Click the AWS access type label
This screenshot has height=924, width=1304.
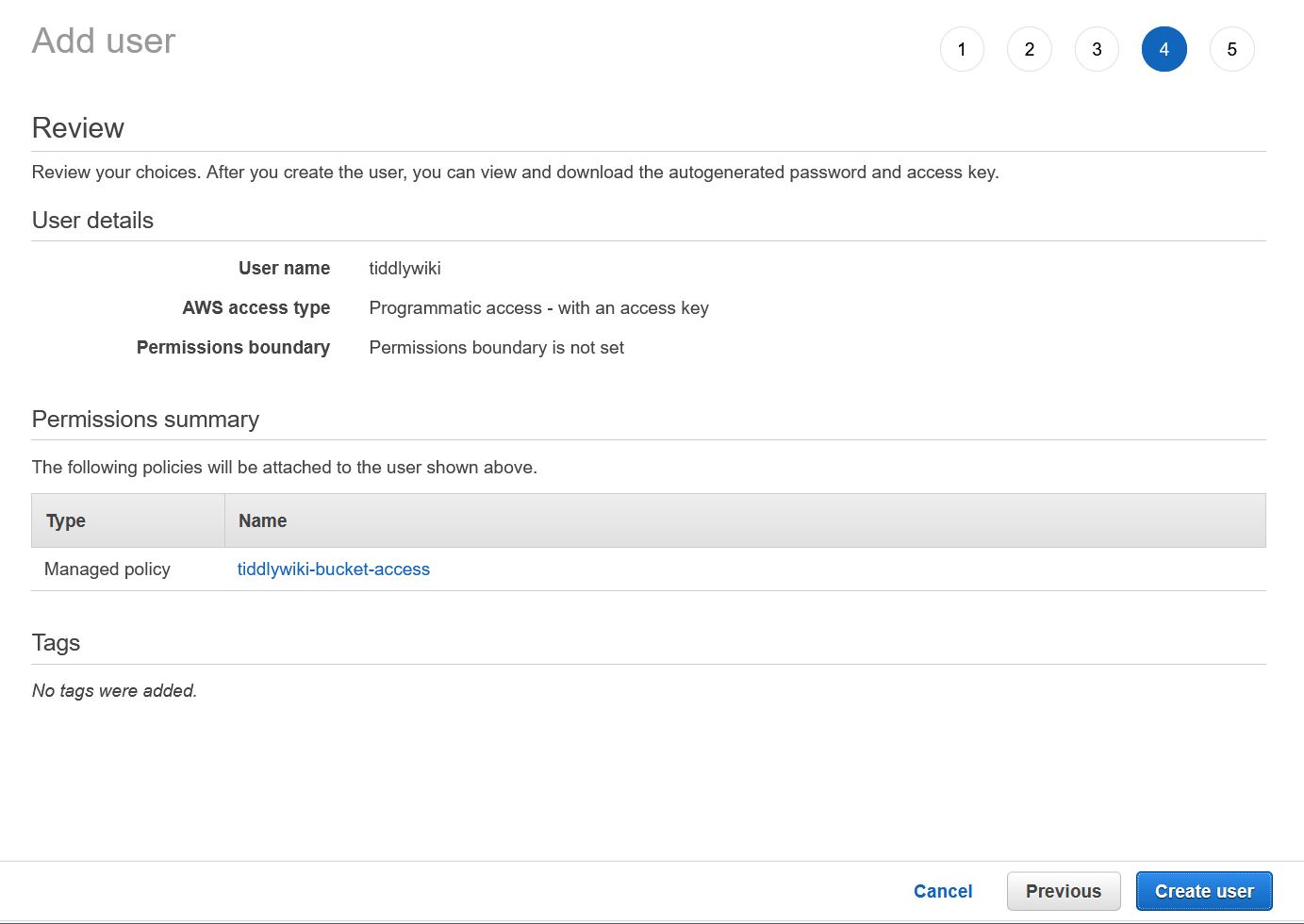[x=256, y=308]
